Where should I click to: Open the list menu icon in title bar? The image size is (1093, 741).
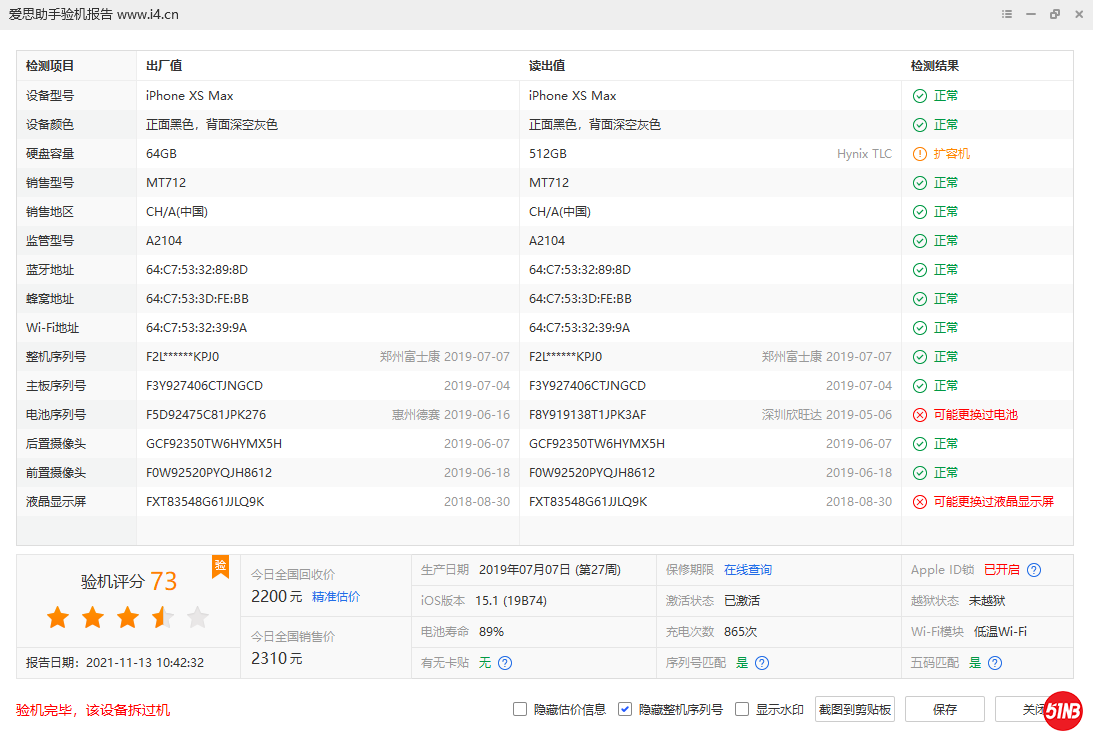pos(1006,15)
